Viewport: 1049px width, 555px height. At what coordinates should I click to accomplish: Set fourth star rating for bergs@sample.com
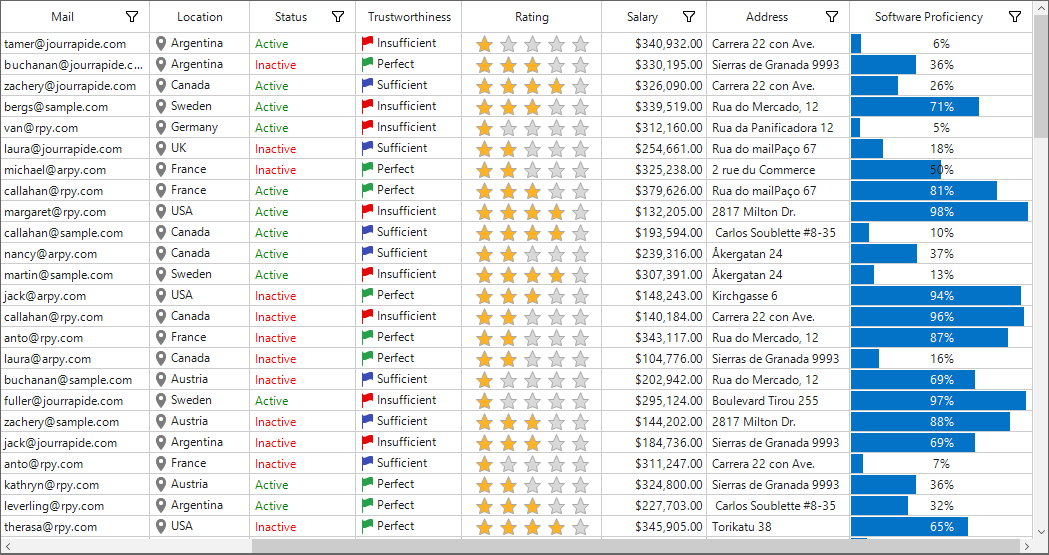click(x=557, y=107)
